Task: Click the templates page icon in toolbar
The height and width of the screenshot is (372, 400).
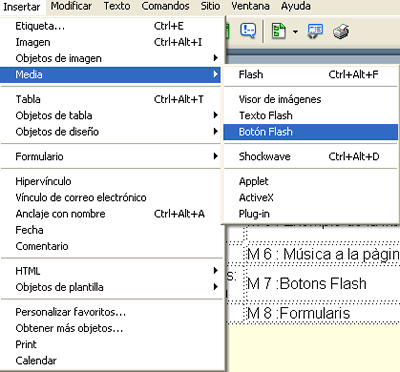Action: [279, 31]
